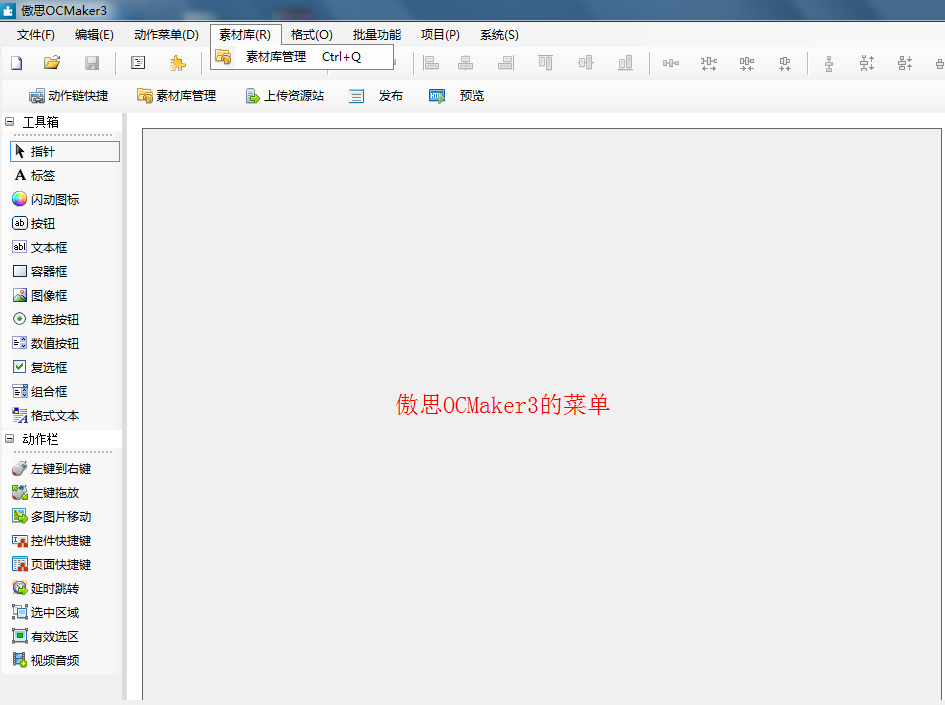
Task: Click the increase horizontal spacing toolbar icon
Action: pyautogui.click(x=709, y=63)
